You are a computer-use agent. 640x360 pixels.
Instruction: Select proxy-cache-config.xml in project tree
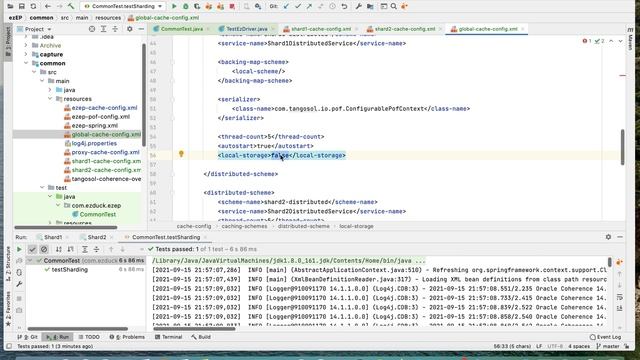click(105, 152)
